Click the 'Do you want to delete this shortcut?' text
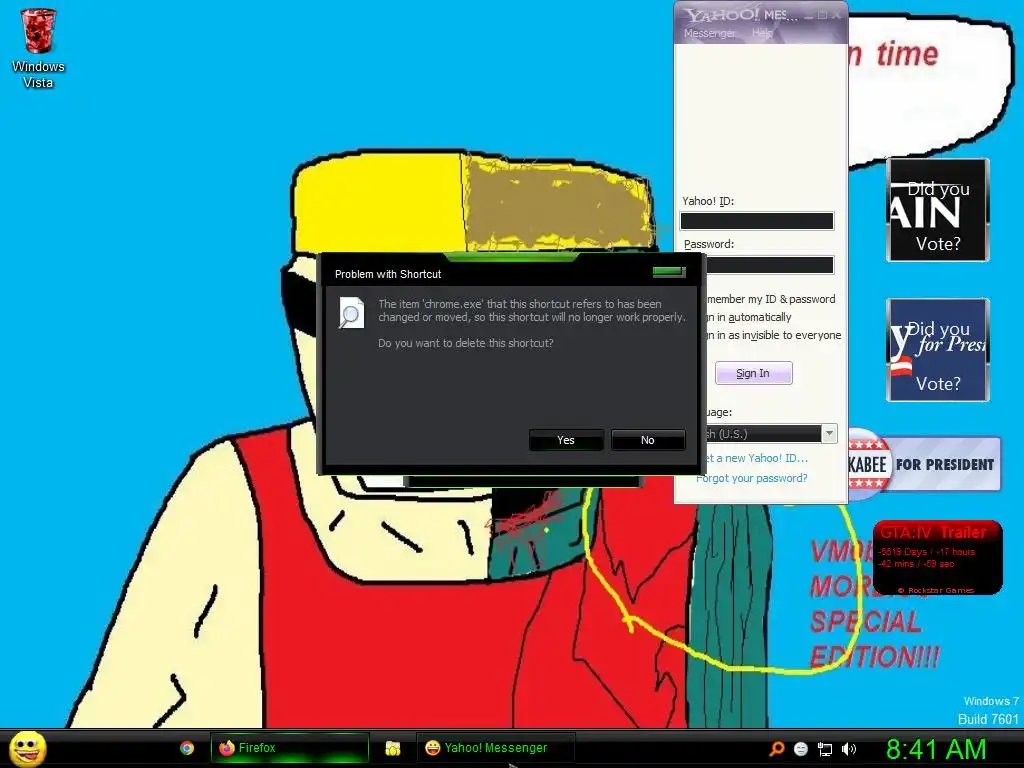 [466, 343]
